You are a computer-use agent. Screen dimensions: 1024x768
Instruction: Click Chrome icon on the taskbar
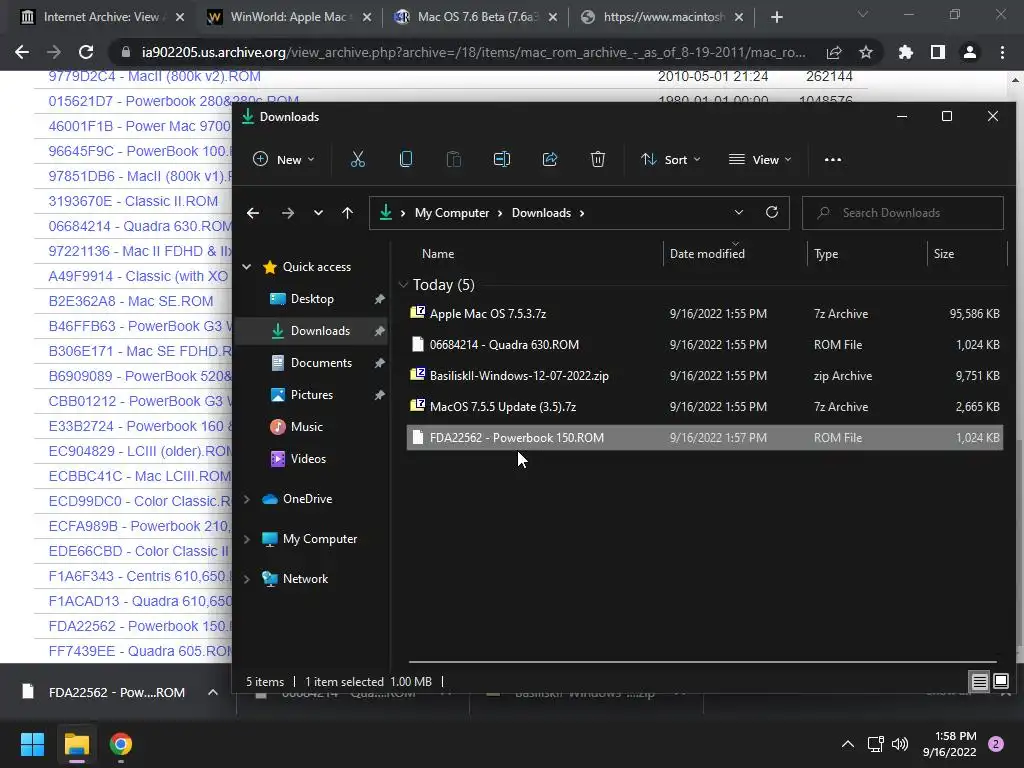click(121, 744)
